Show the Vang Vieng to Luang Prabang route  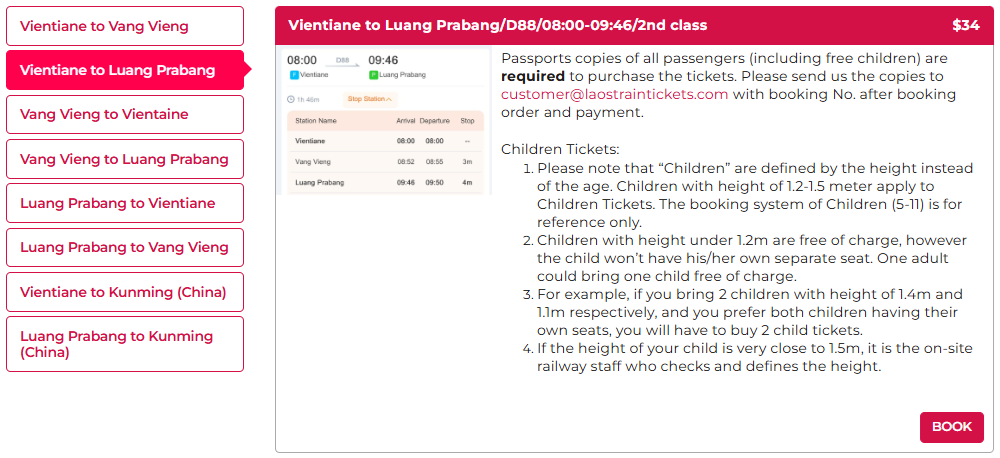click(125, 159)
